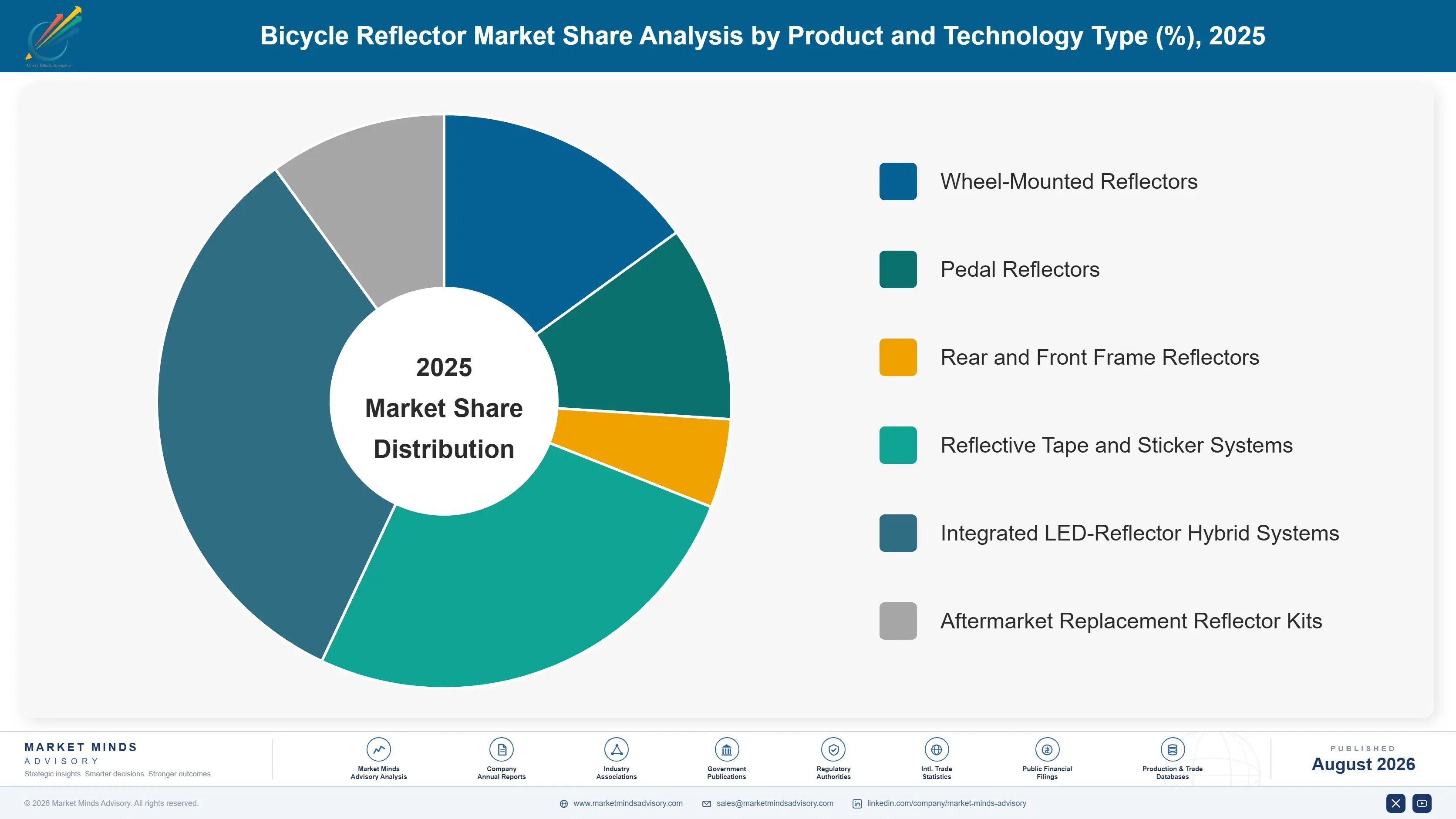Click 'Integrated LED-Reflector Hybrid Systems' label

coord(1140,533)
